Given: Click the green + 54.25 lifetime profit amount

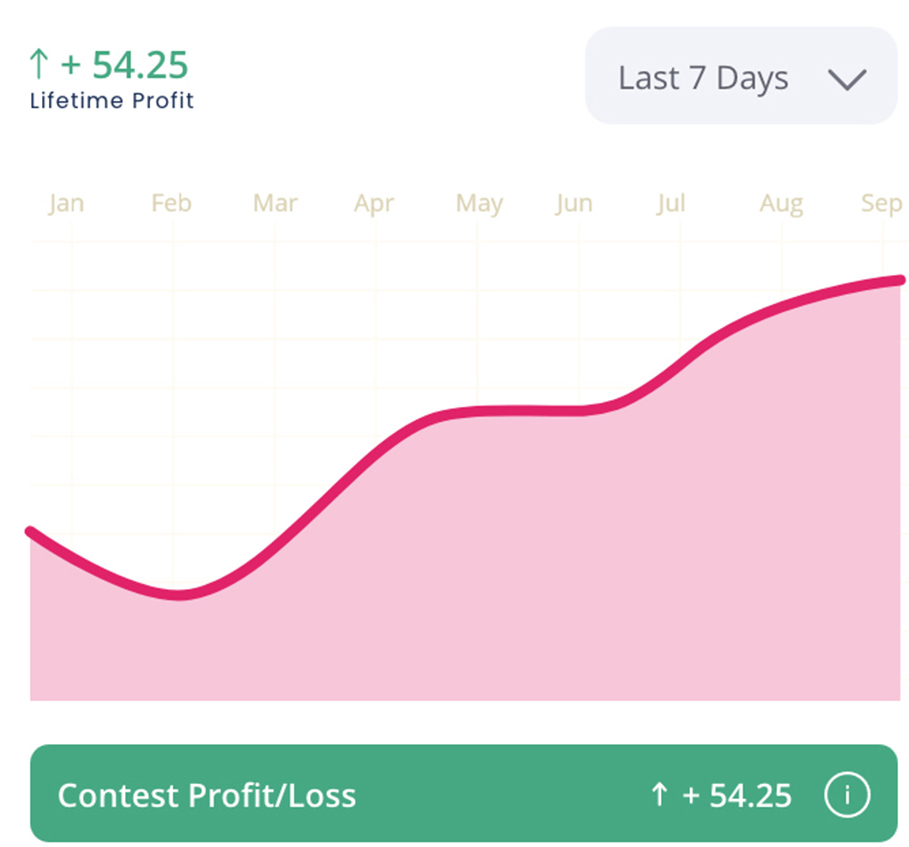Looking at the screenshot, I should coord(125,65).
